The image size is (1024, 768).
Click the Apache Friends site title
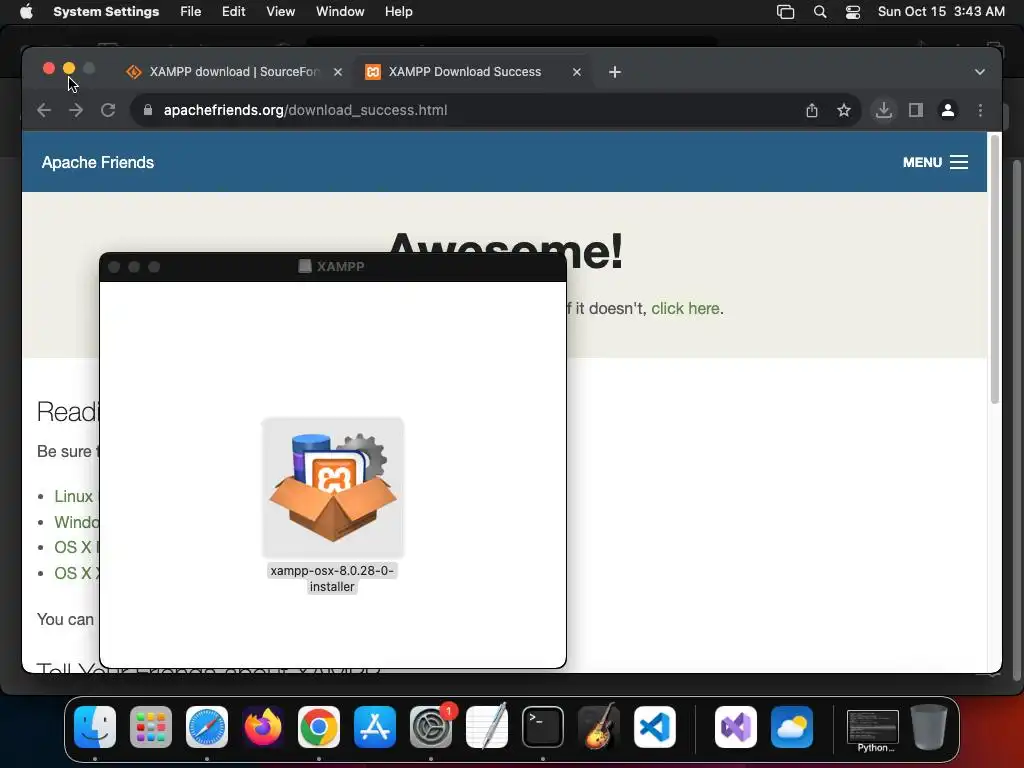coord(98,163)
